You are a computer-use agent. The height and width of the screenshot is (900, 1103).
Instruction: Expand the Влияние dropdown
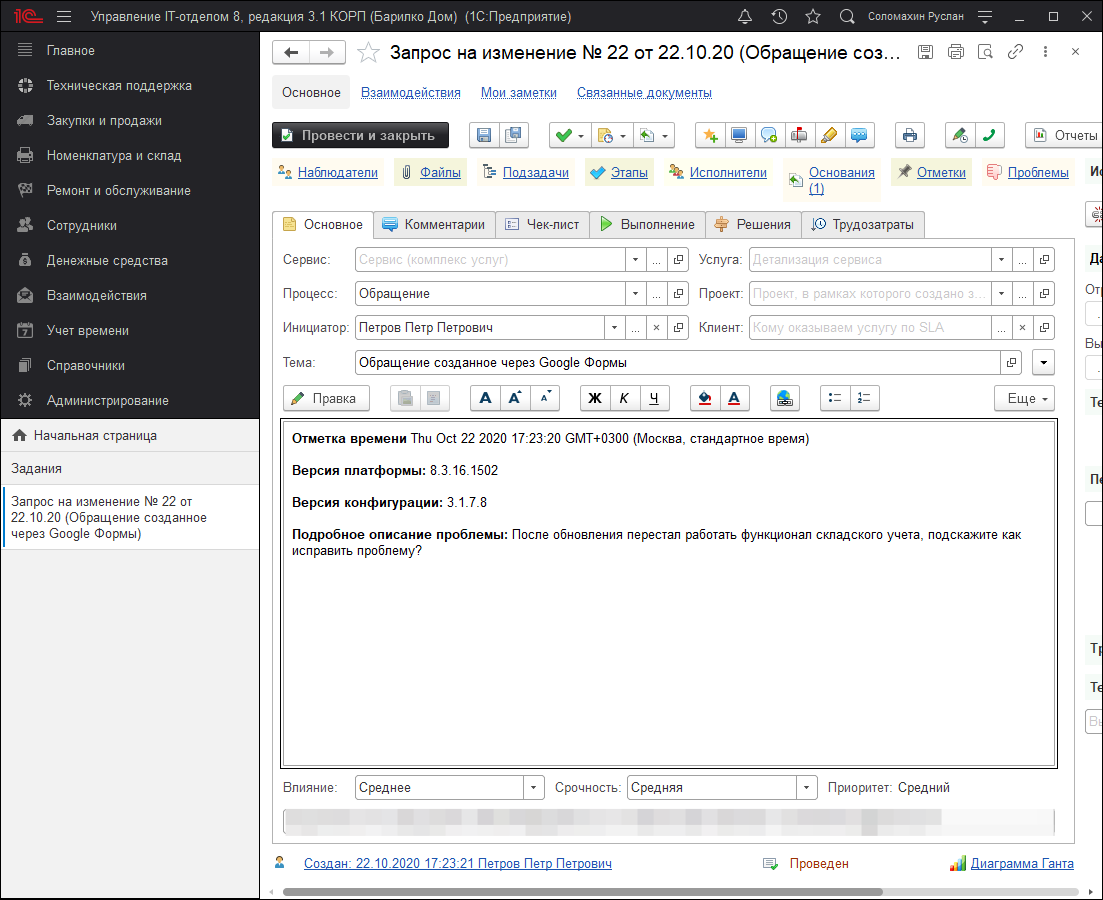coord(534,788)
